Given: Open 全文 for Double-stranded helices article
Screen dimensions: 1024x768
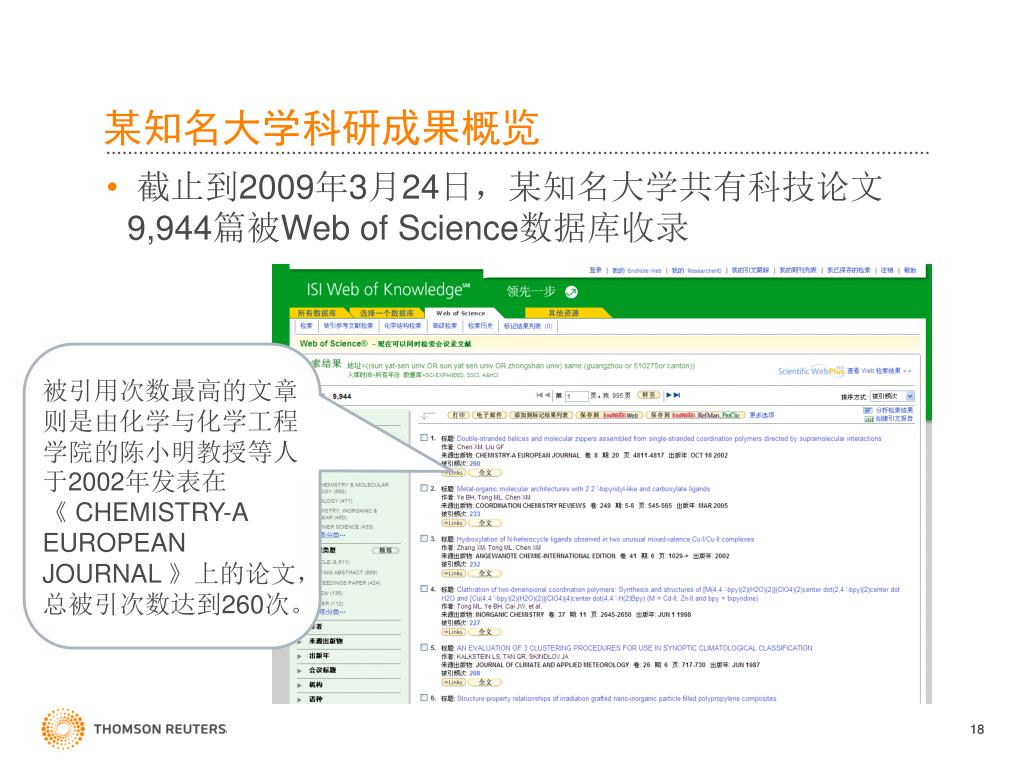Looking at the screenshot, I should (x=485, y=473).
